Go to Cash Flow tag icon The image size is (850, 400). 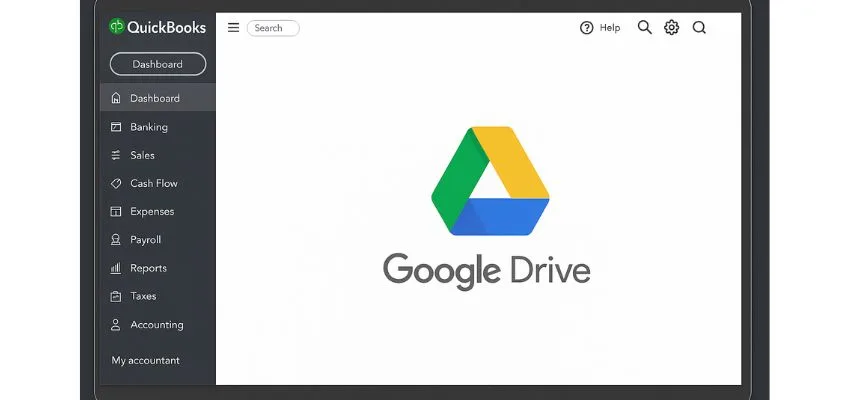[116, 184]
